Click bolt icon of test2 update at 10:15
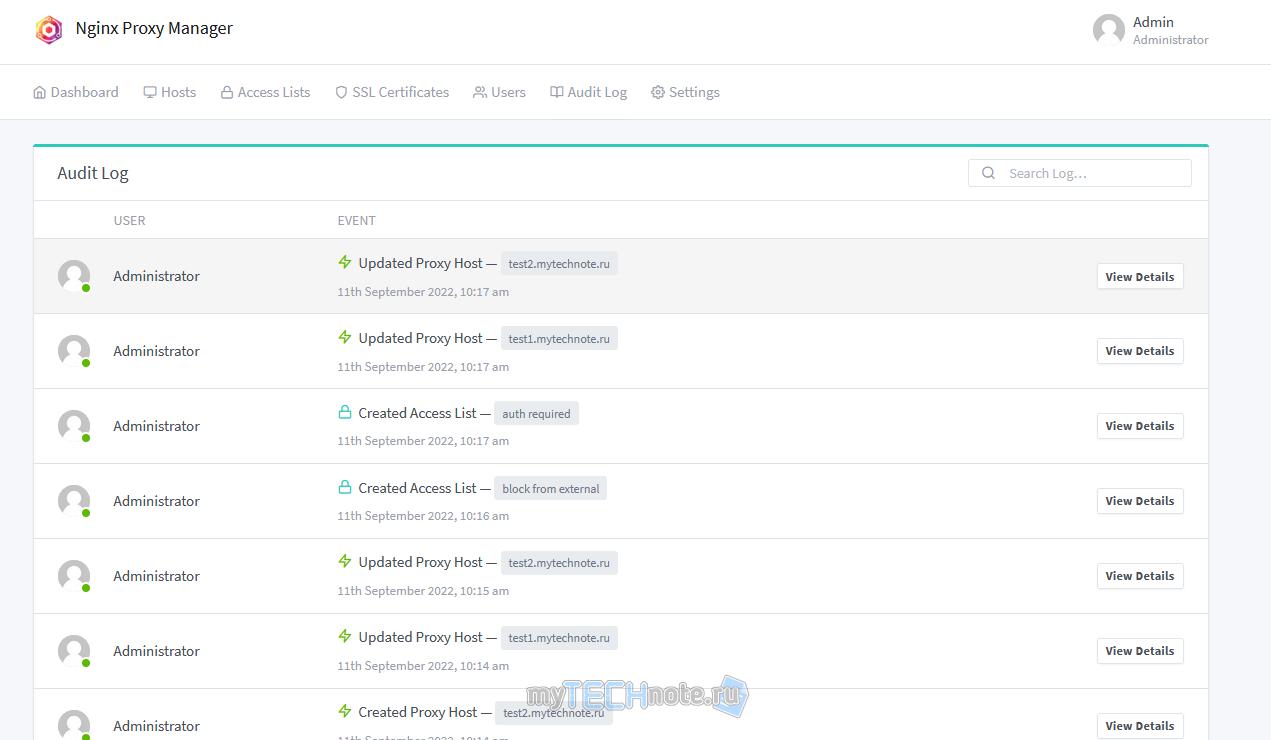This screenshot has height=740, width=1271. pos(345,561)
